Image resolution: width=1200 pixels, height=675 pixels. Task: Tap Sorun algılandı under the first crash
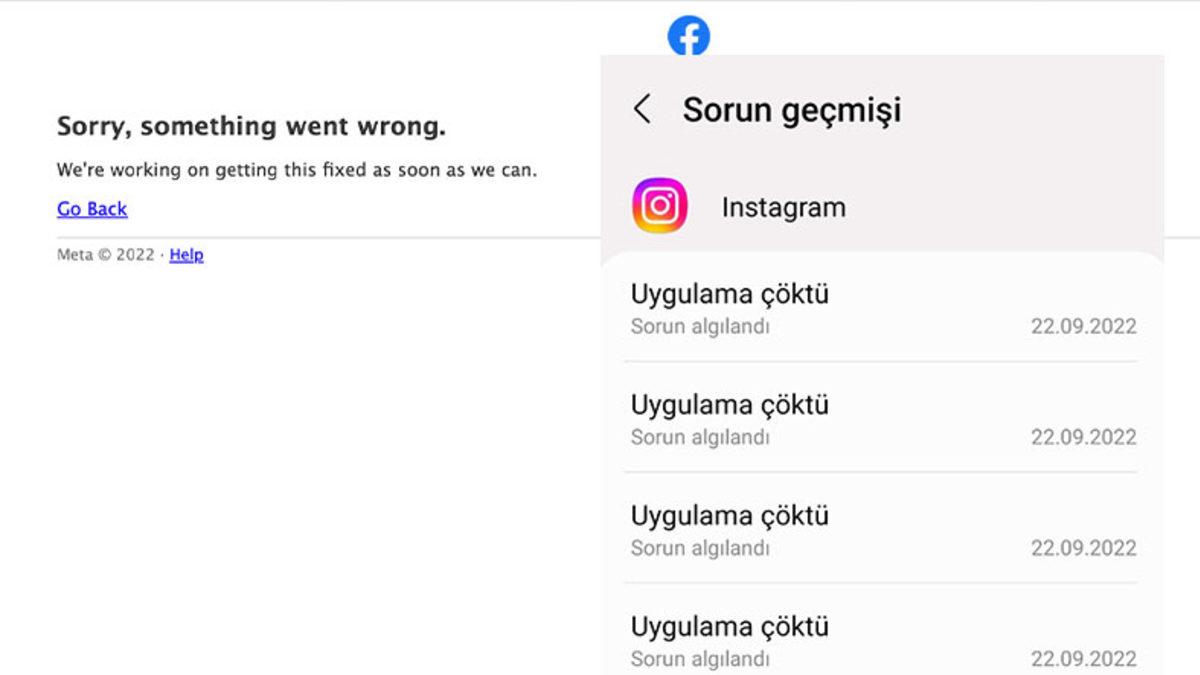[x=700, y=326]
